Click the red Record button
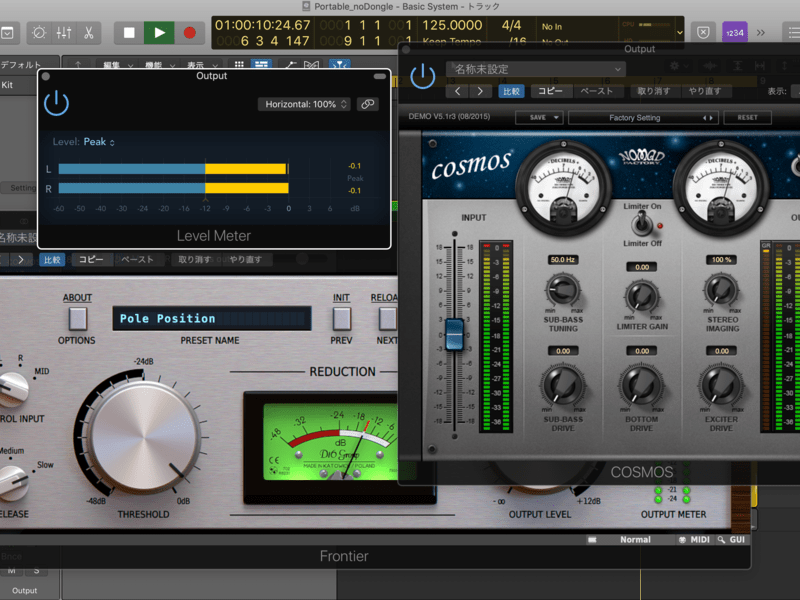The image size is (800, 600). tap(189, 32)
